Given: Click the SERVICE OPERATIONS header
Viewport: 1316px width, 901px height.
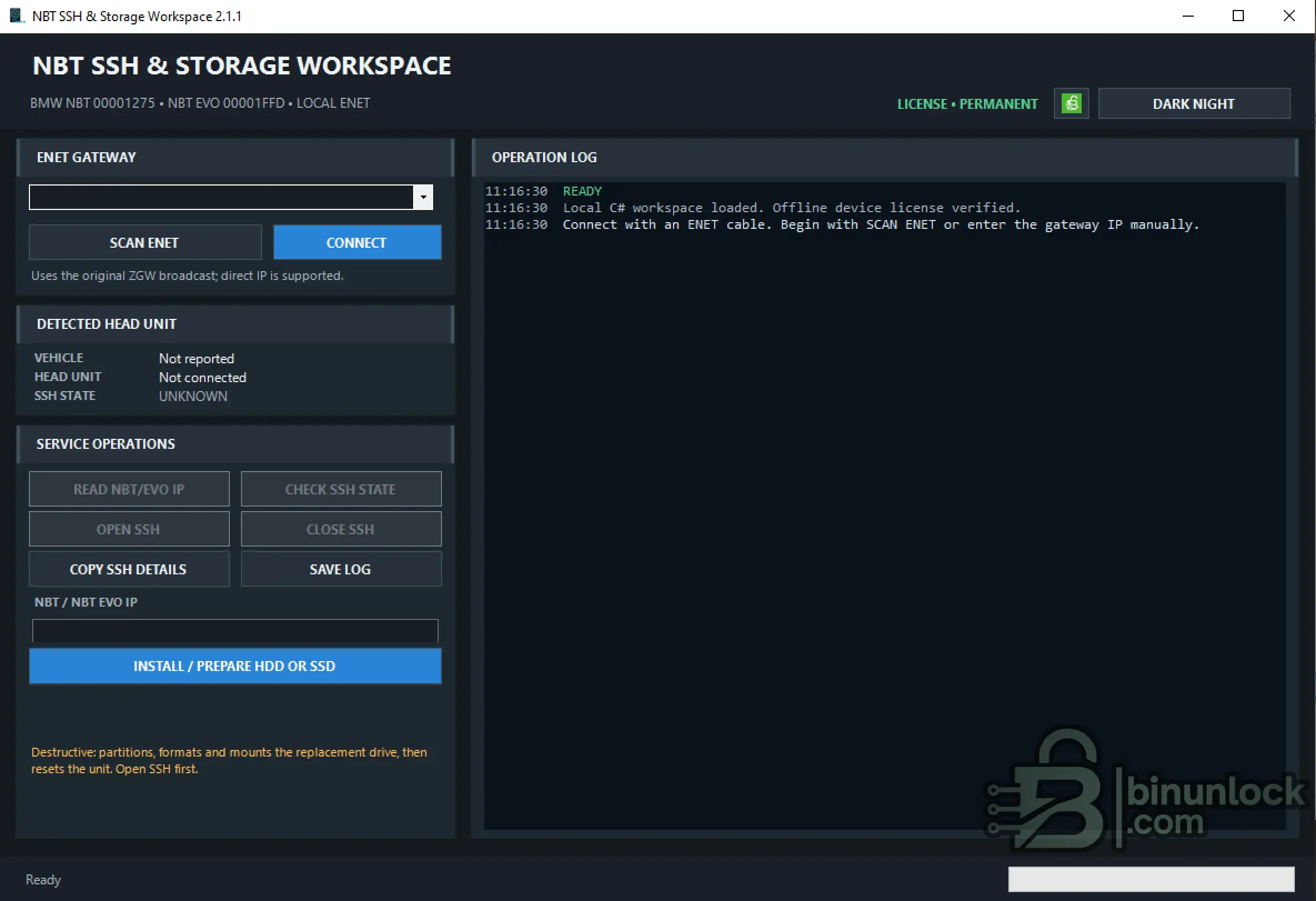Looking at the screenshot, I should [235, 444].
